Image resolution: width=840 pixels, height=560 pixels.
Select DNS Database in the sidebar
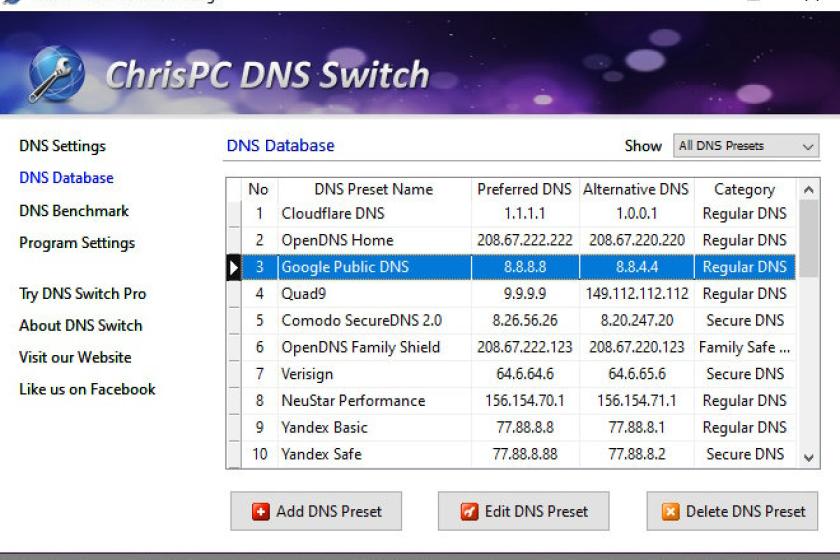pyautogui.click(x=66, y=178)
